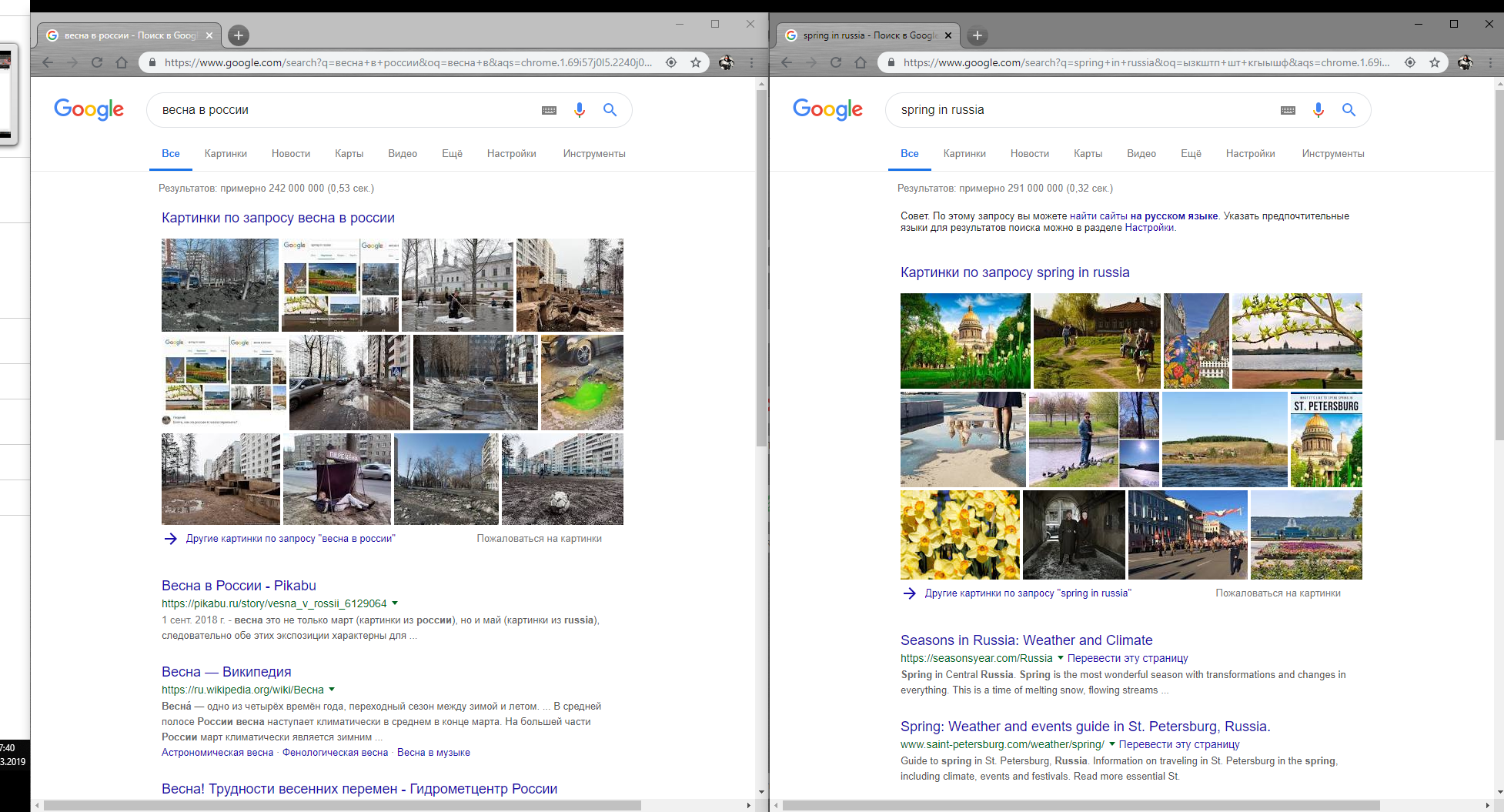Expand dropdown arrow beside seasonsyear.com/Russia URL
Viewport: 1504px width, 812px height.
click(1060, 658)
